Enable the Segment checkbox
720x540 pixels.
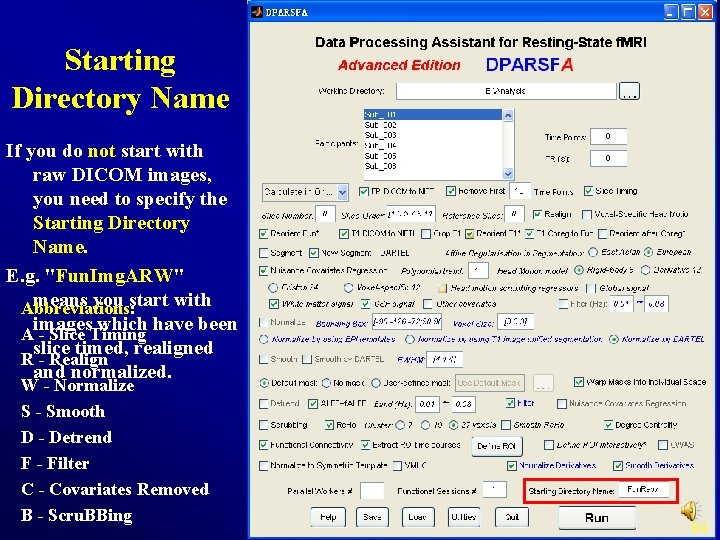[x=264, y=253]
